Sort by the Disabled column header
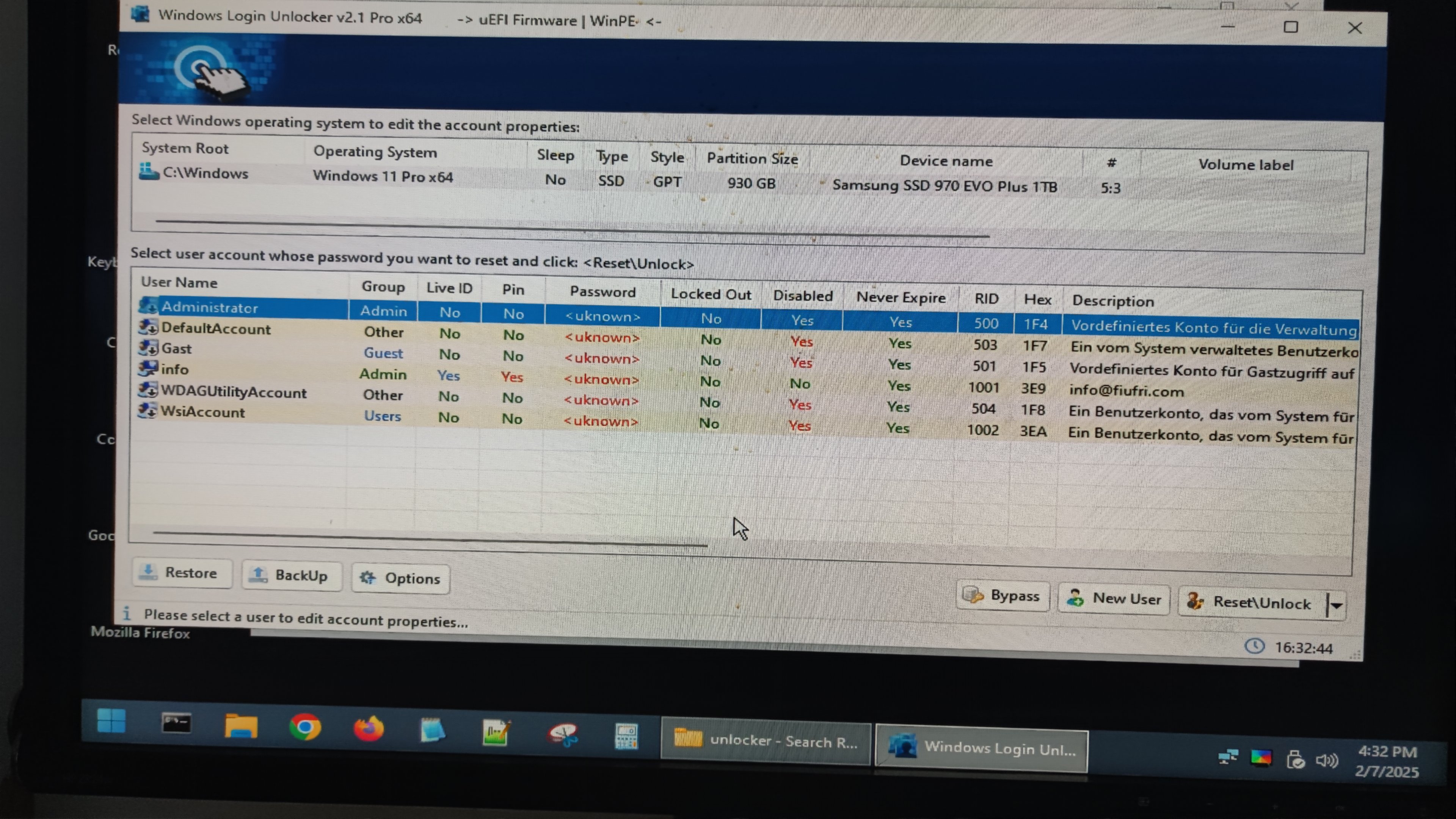The image size is (1456, 819). (x=803, y=296)
